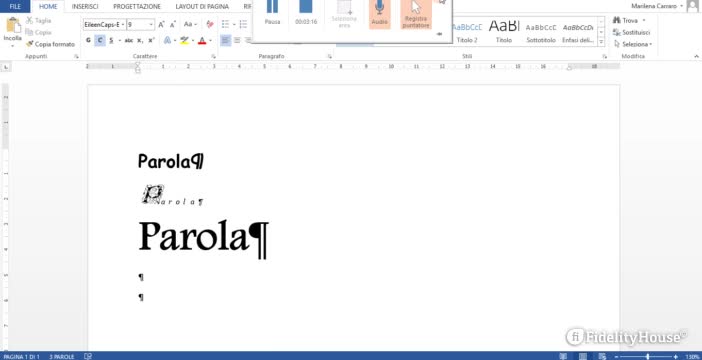702x360 pixels.
Task: Open the font size dropdown
Action: coord(151,25)
